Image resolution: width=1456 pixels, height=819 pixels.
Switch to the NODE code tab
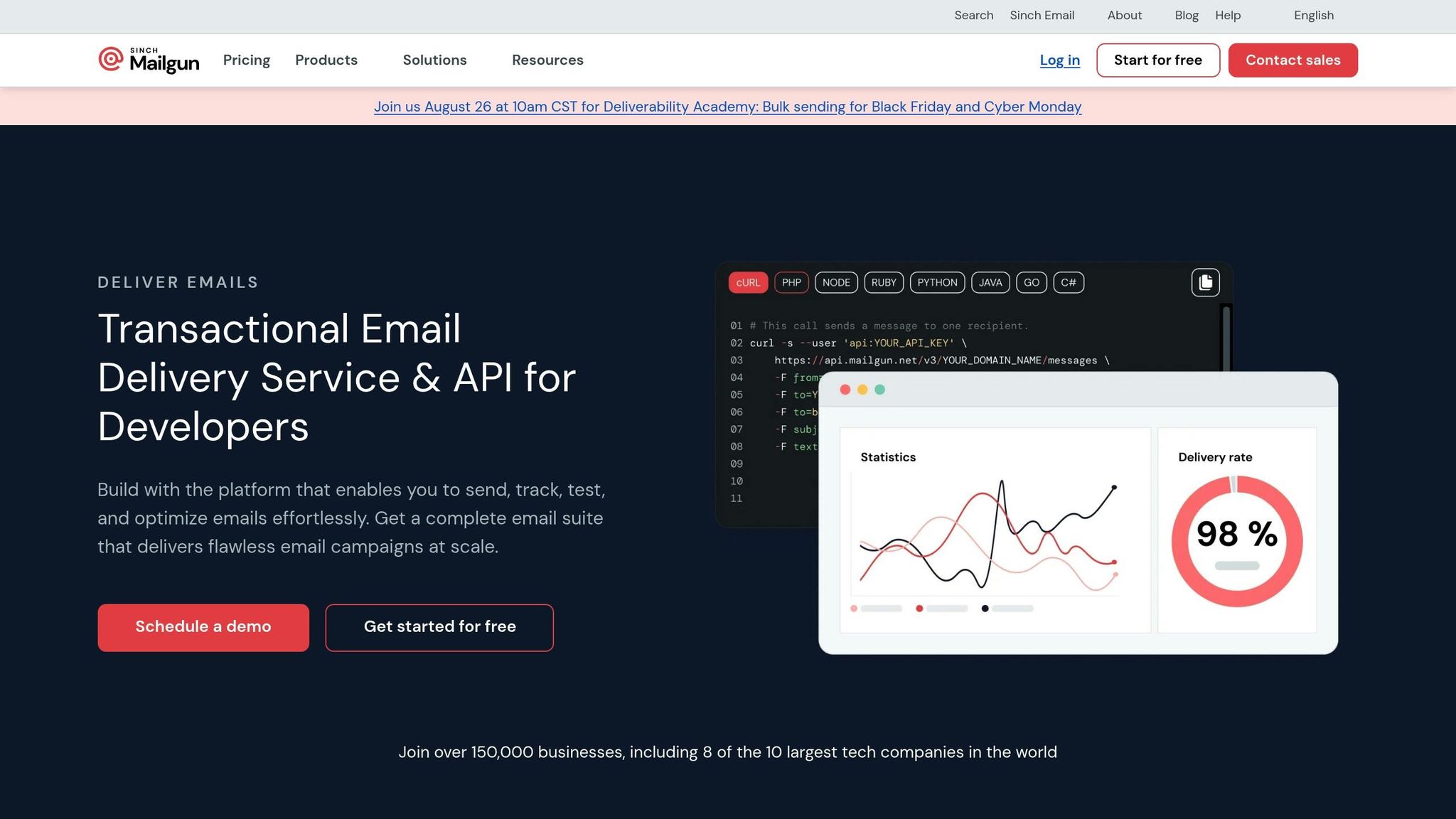coord(836,282)
